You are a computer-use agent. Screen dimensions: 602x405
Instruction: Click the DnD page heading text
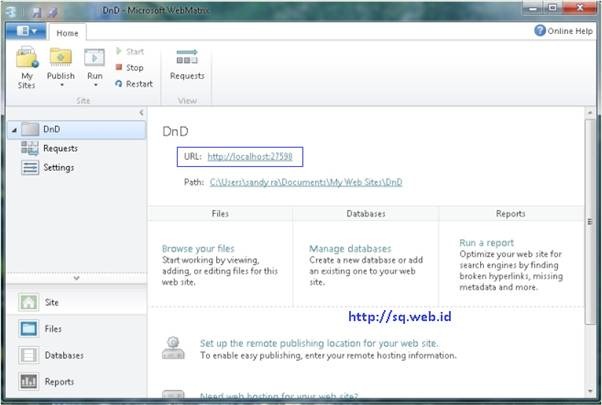(175, 131)
